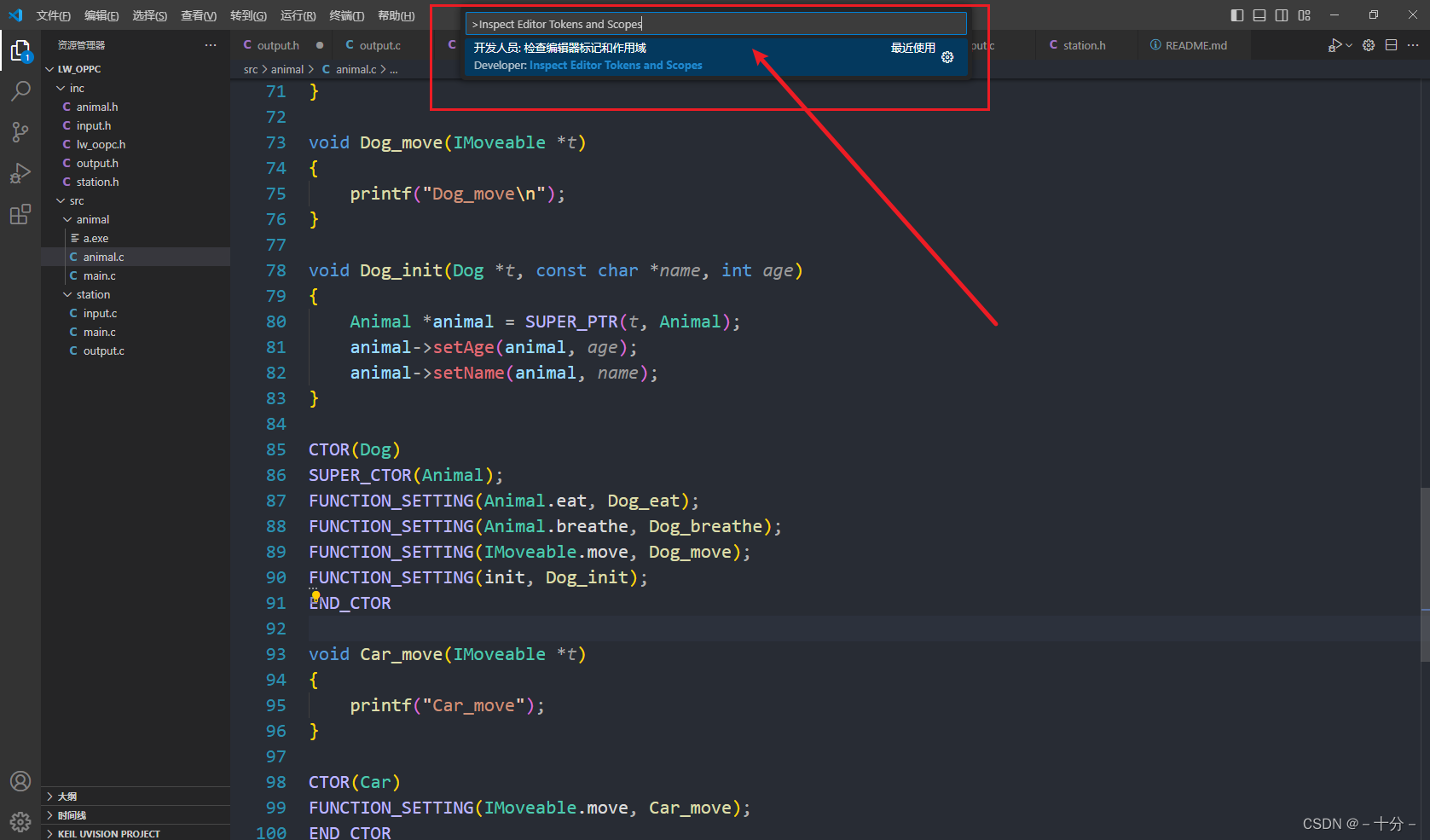Open main.c under animal folder
The height and width of the screenshot is (840, 1430).
[136, 275]
